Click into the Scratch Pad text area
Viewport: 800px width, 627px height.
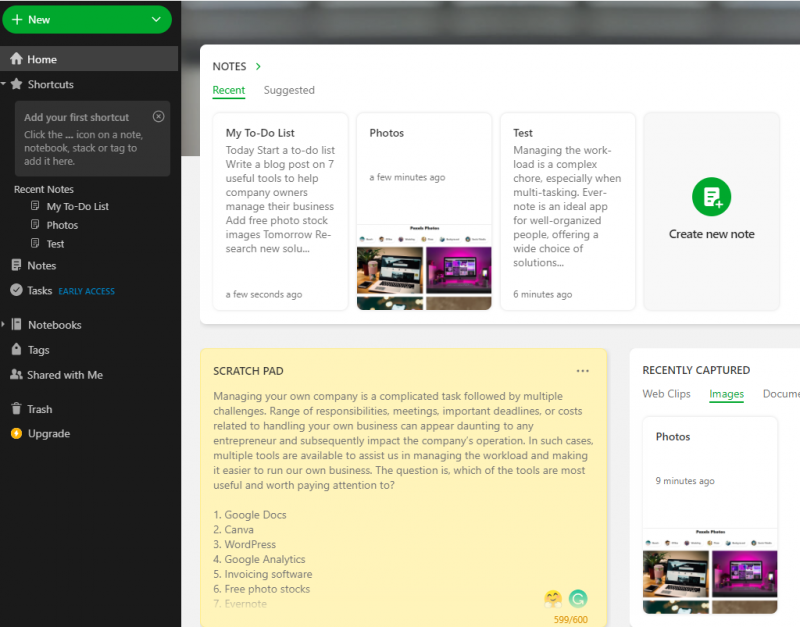(x=403, y=499)
